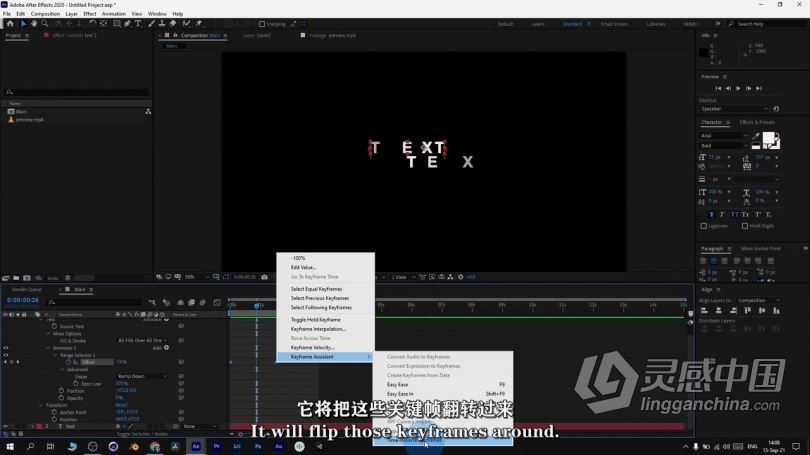Screen dimensions: 810x455
Task: Click the eyedropper in Character panel
Action: point(756,136)
